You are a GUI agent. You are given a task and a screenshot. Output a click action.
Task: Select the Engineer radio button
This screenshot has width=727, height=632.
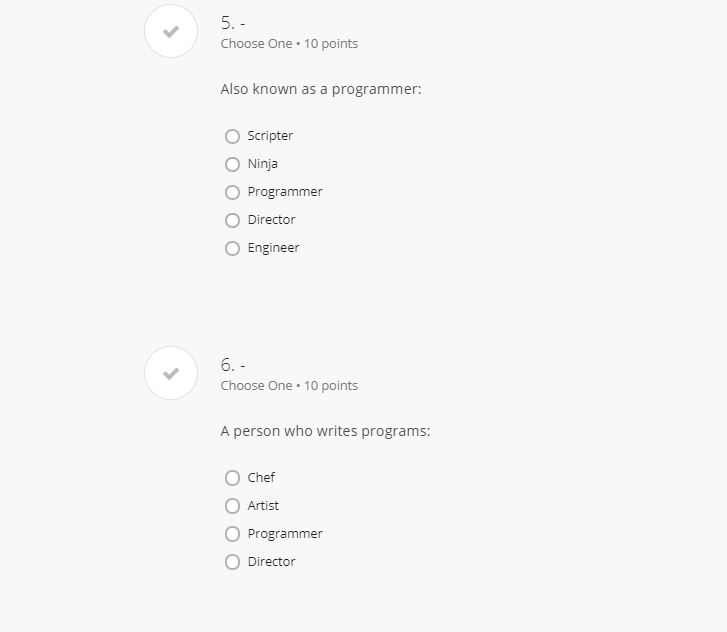233,248
